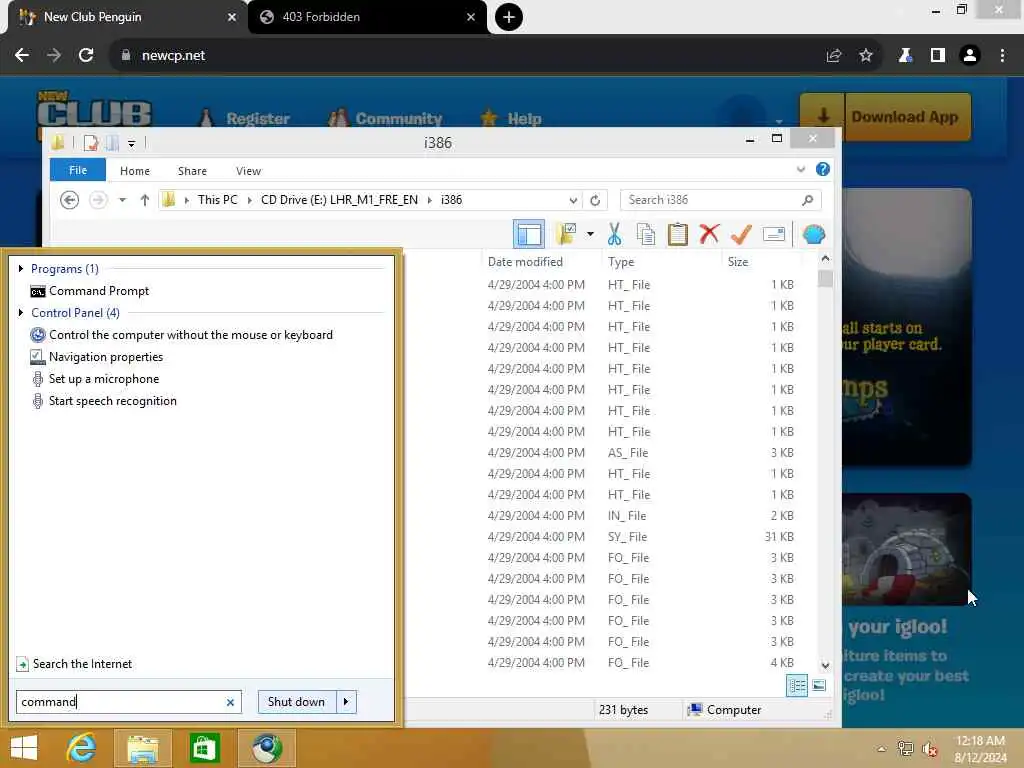Select the FO_ File 4 KB row

tap(640, 663)
